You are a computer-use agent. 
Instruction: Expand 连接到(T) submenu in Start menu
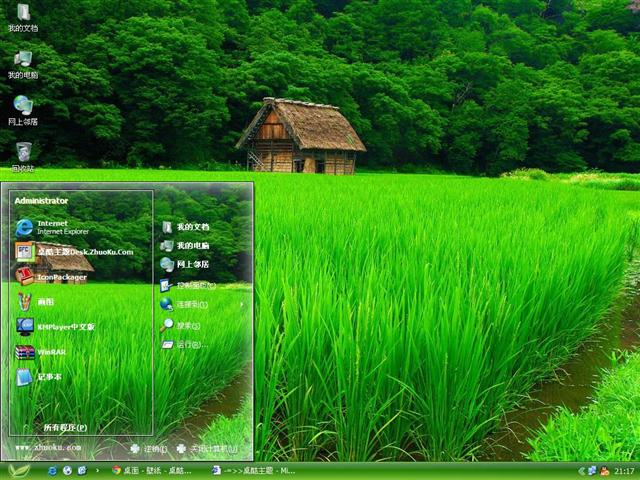tap(203, 304)
